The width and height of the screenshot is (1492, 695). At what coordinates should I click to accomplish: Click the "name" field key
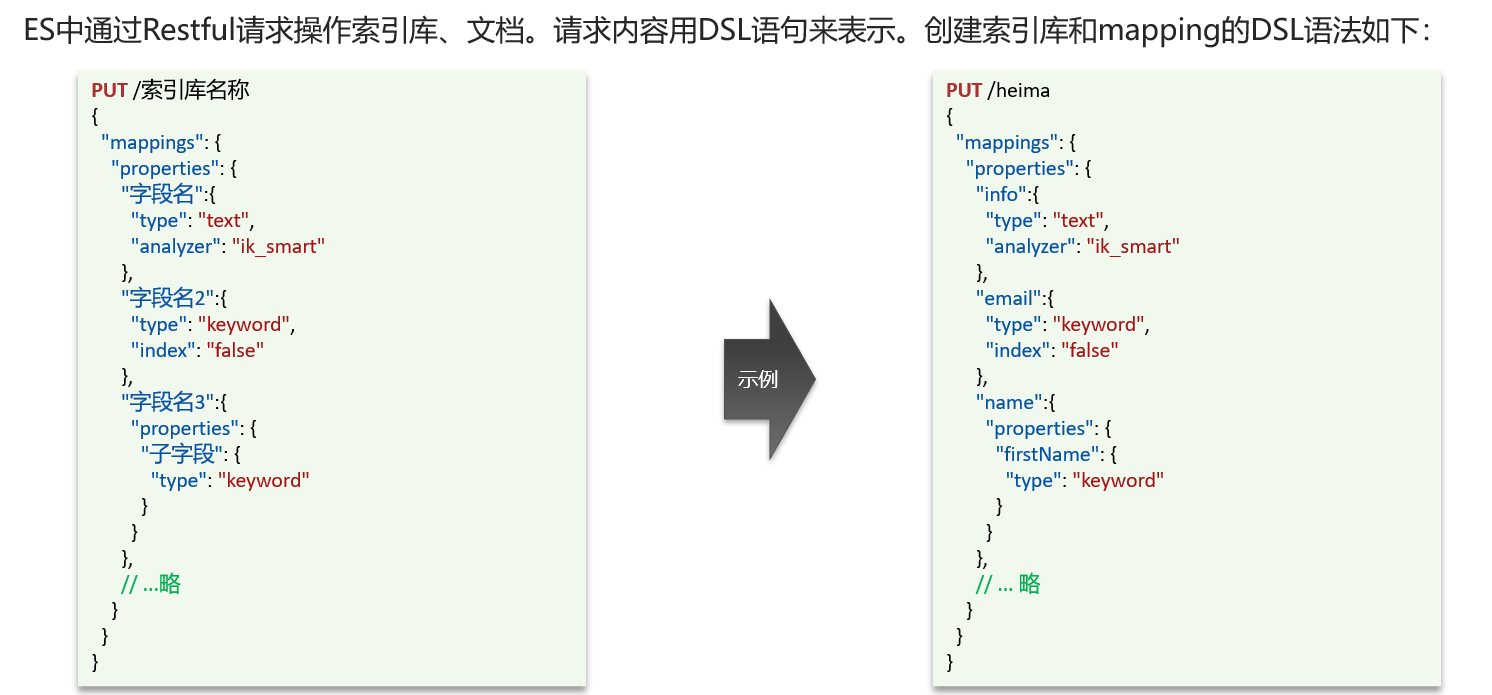(1008, 402)
